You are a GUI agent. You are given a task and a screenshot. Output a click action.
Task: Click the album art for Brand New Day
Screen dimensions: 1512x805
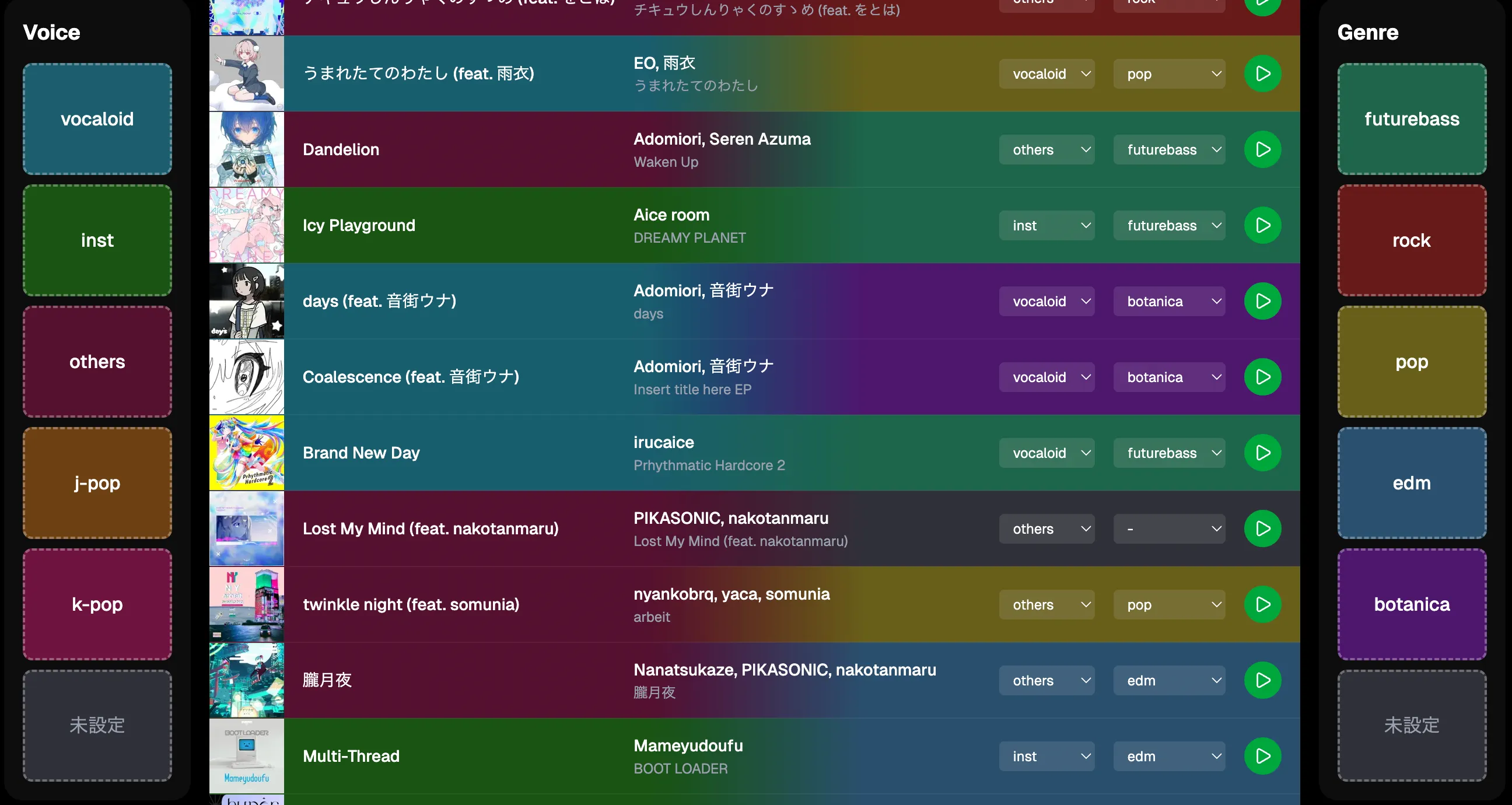[246, 453]
